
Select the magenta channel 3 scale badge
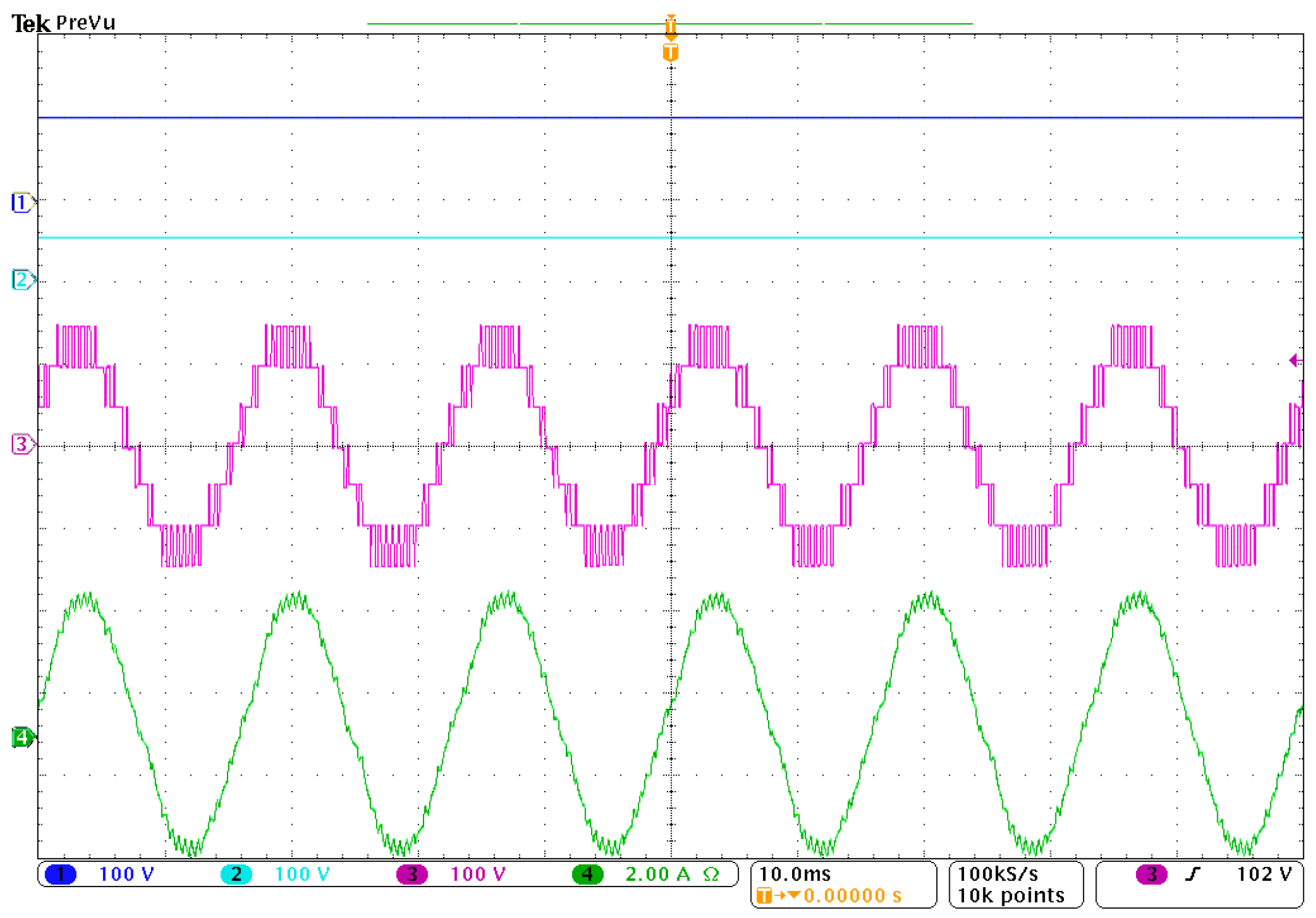(x=412, y=874)
